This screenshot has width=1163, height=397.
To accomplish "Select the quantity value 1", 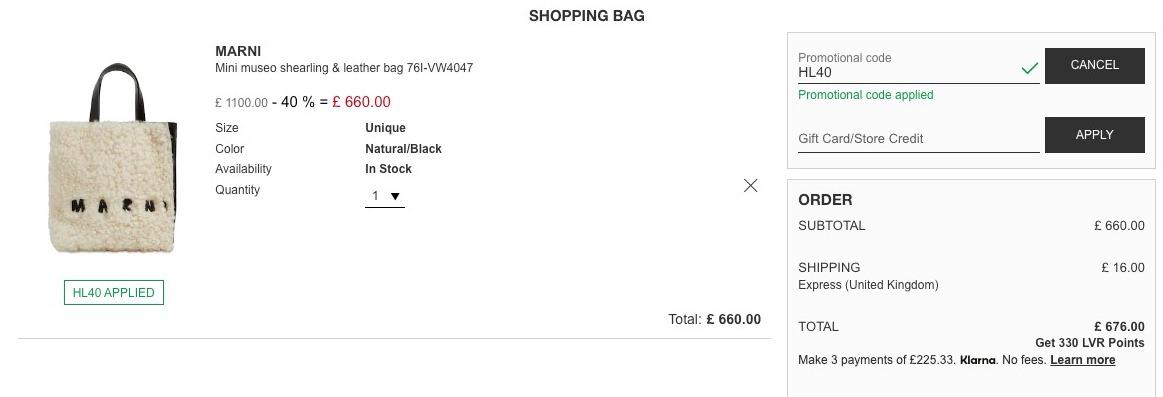I will click(375, 196).
